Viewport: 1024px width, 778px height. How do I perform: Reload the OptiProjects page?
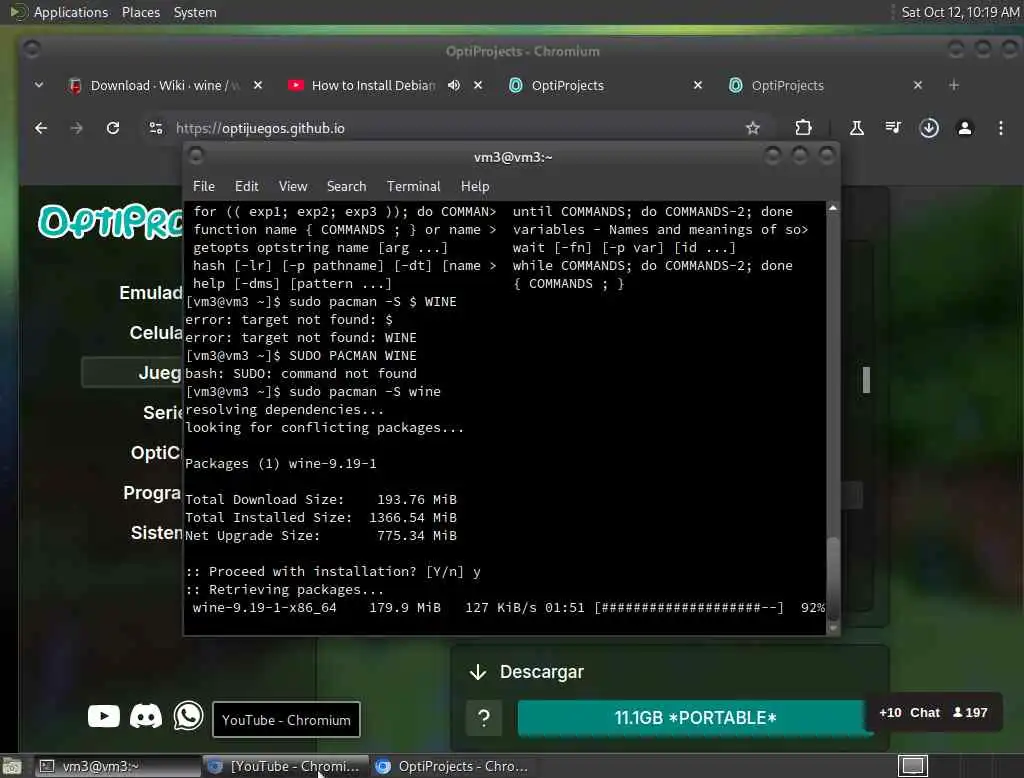coord(113,128)
